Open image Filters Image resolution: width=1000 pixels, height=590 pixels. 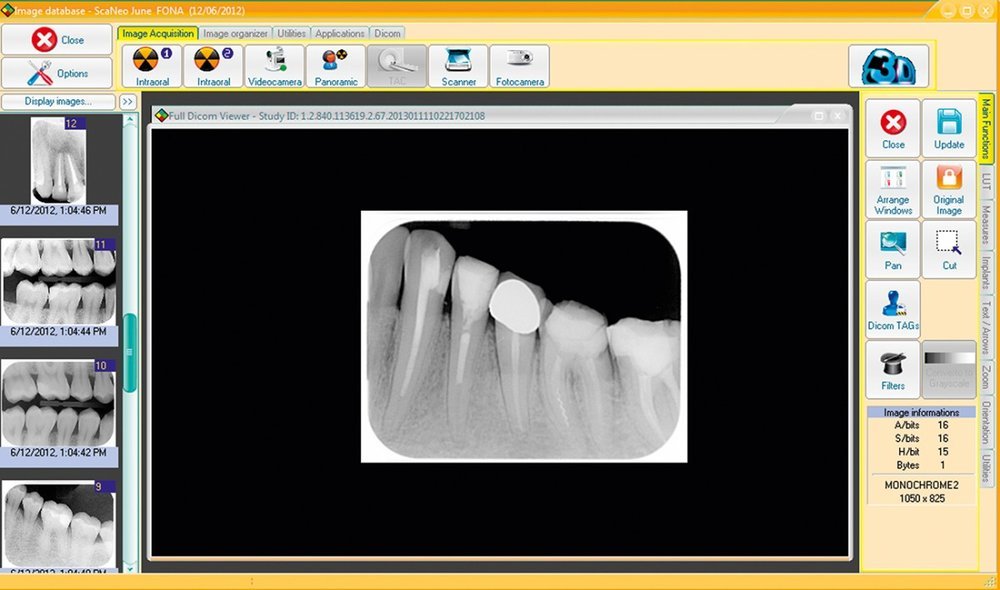(893, 370)
